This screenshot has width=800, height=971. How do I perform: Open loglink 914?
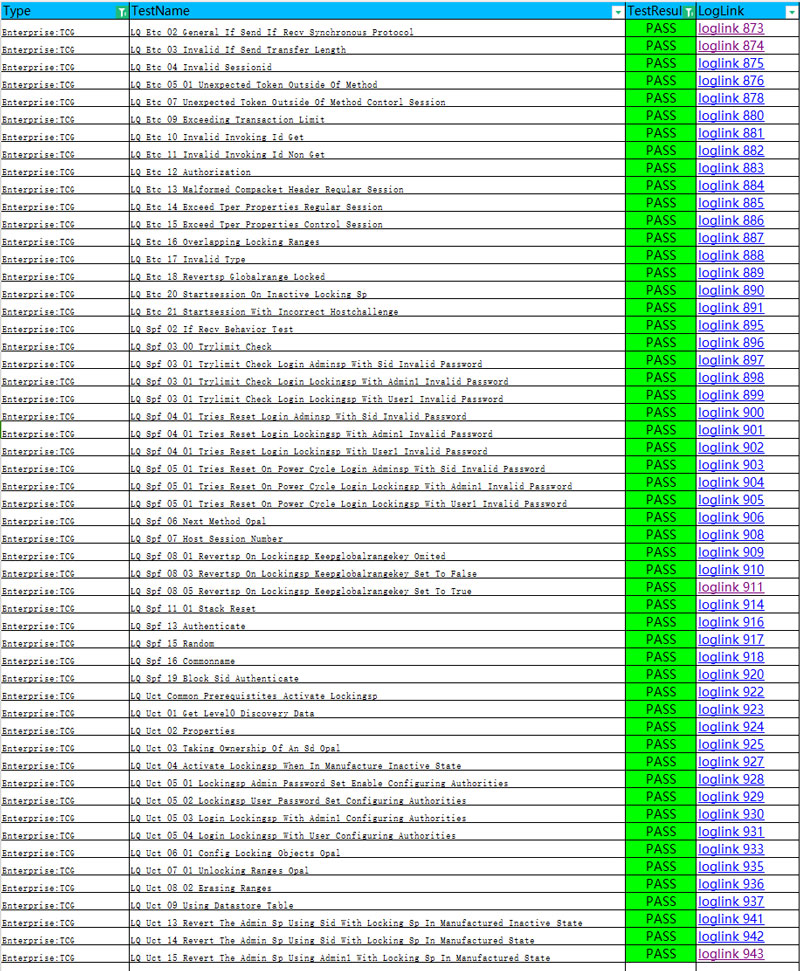731,604
